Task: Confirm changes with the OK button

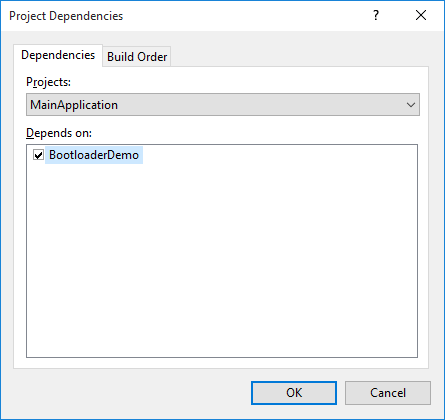Action: tap(294, 393)
